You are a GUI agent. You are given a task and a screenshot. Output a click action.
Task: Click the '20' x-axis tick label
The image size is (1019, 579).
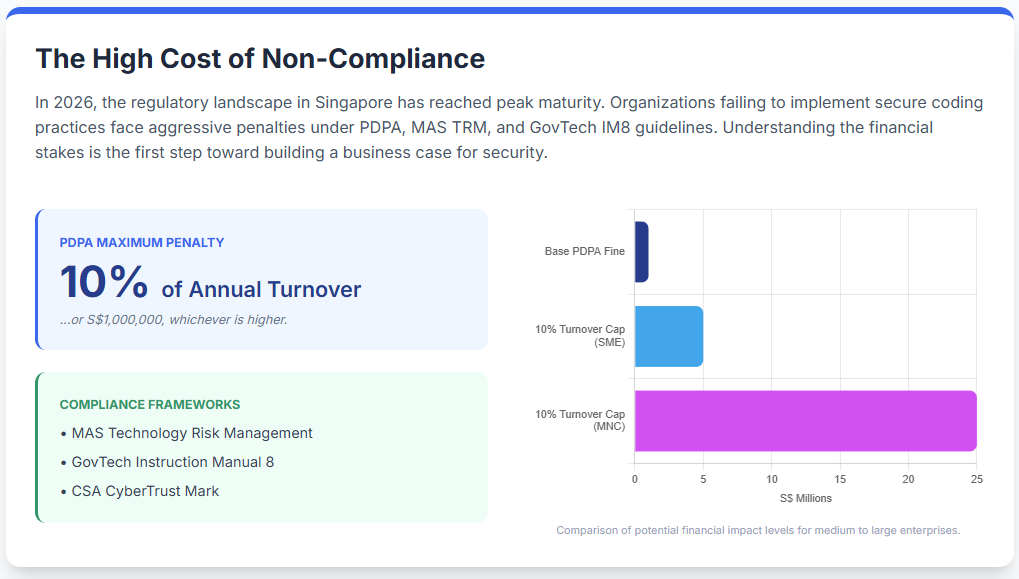coord(909,480)
